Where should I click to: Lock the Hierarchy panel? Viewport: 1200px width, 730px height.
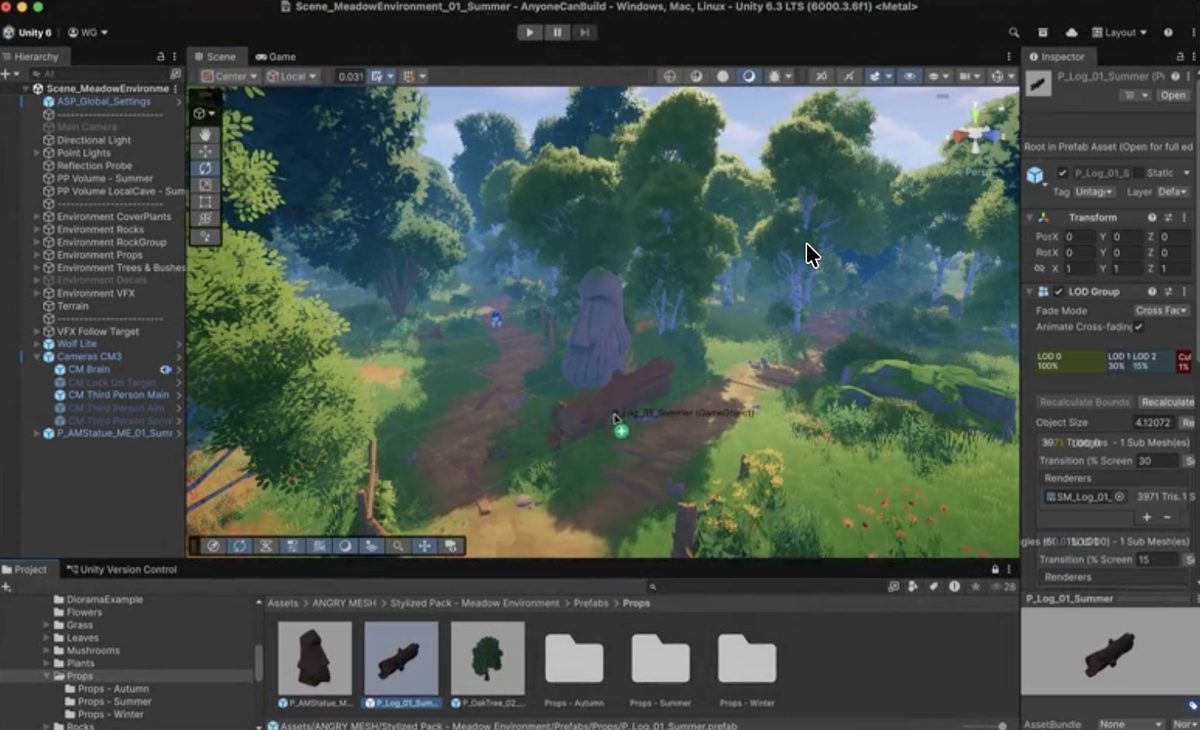click(161, 57)
